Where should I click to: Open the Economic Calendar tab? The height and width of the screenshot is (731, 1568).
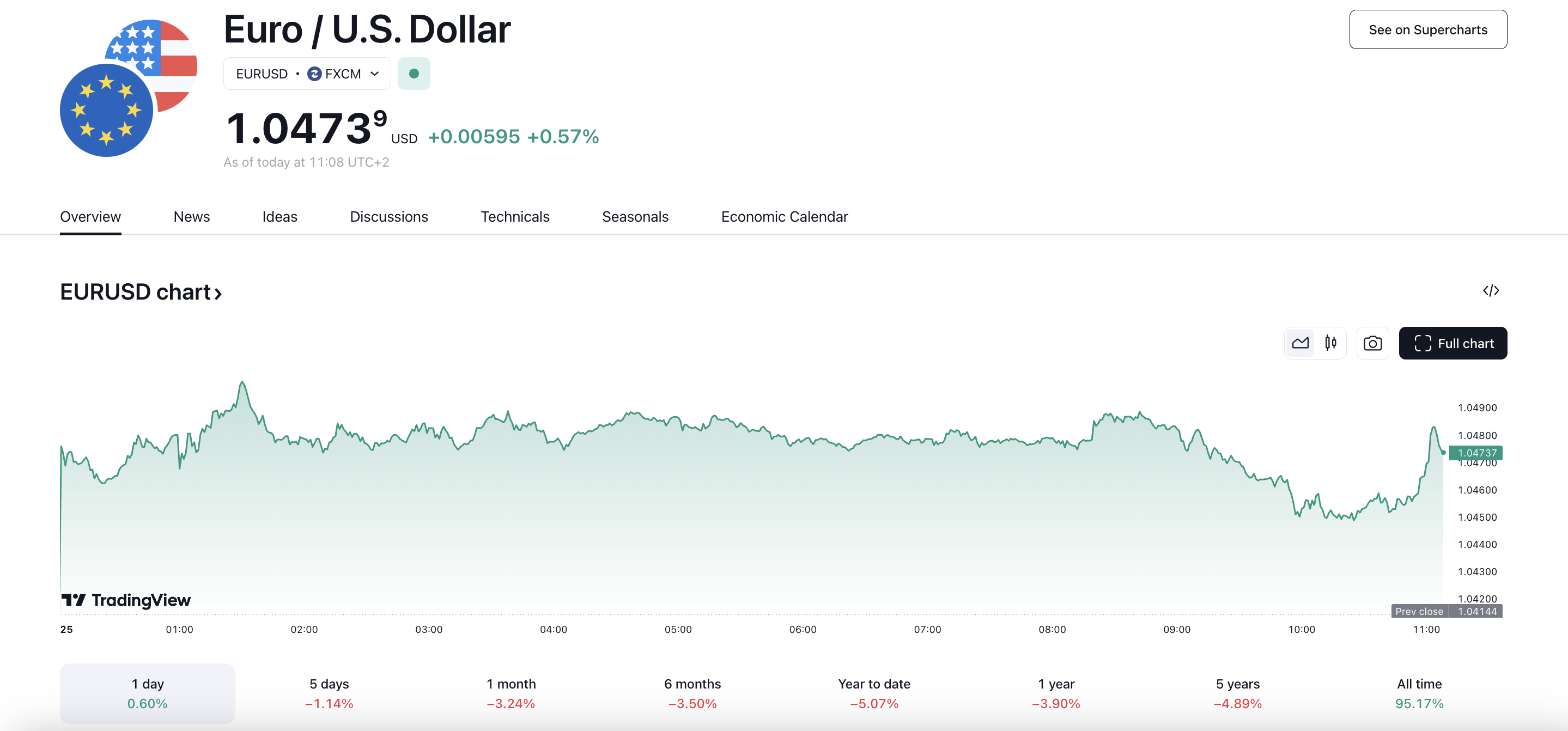pos(784,217)
